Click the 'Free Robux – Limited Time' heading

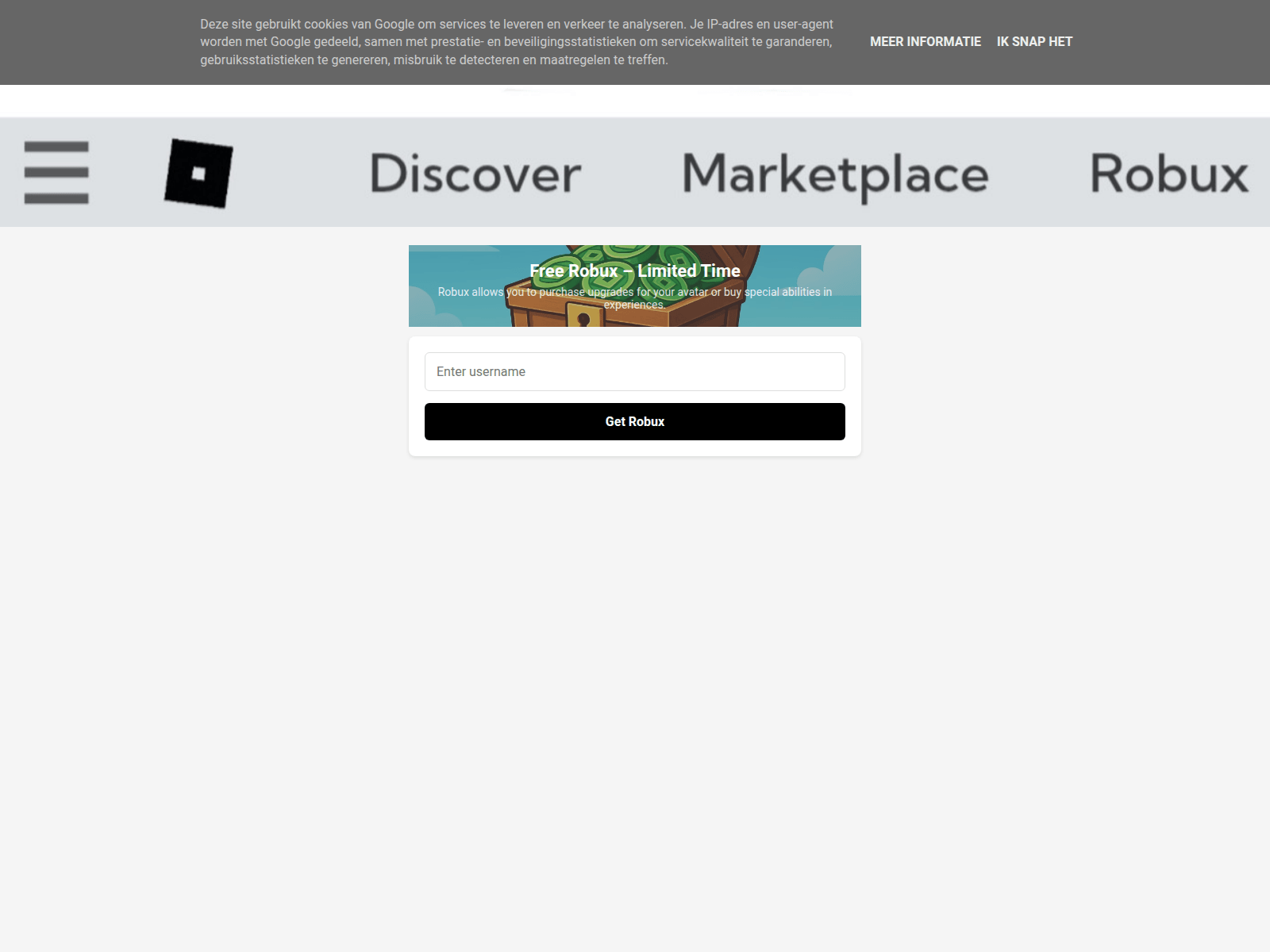tap(635, 271)
